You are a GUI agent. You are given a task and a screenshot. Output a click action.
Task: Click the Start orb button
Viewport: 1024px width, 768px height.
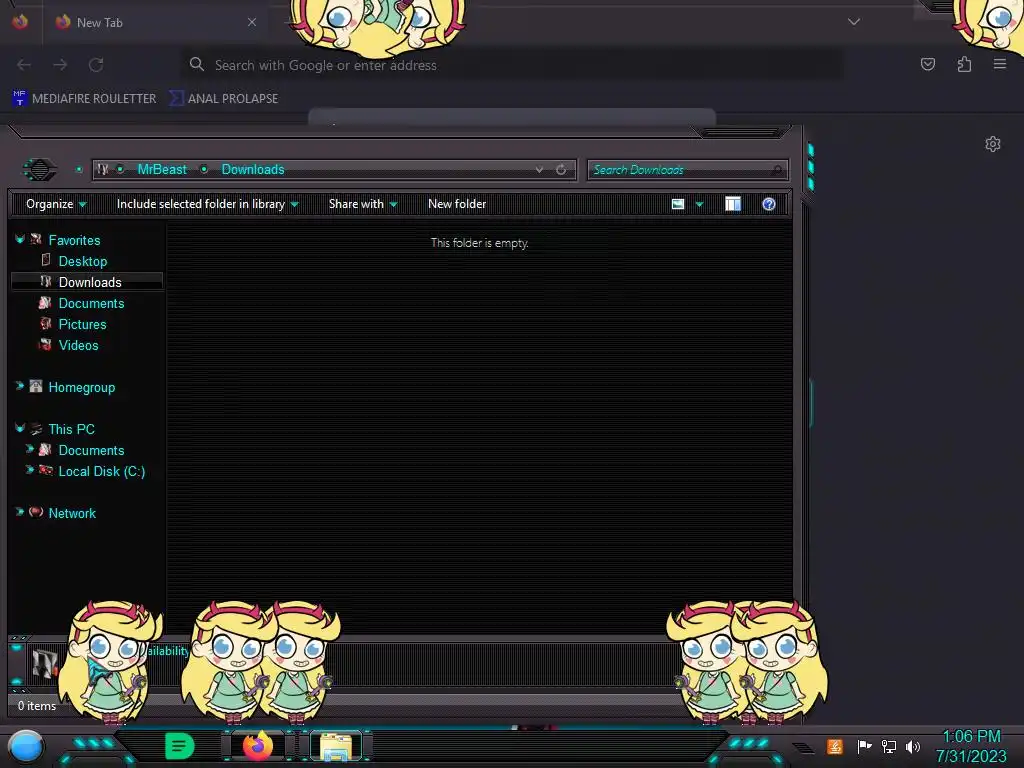26,746
